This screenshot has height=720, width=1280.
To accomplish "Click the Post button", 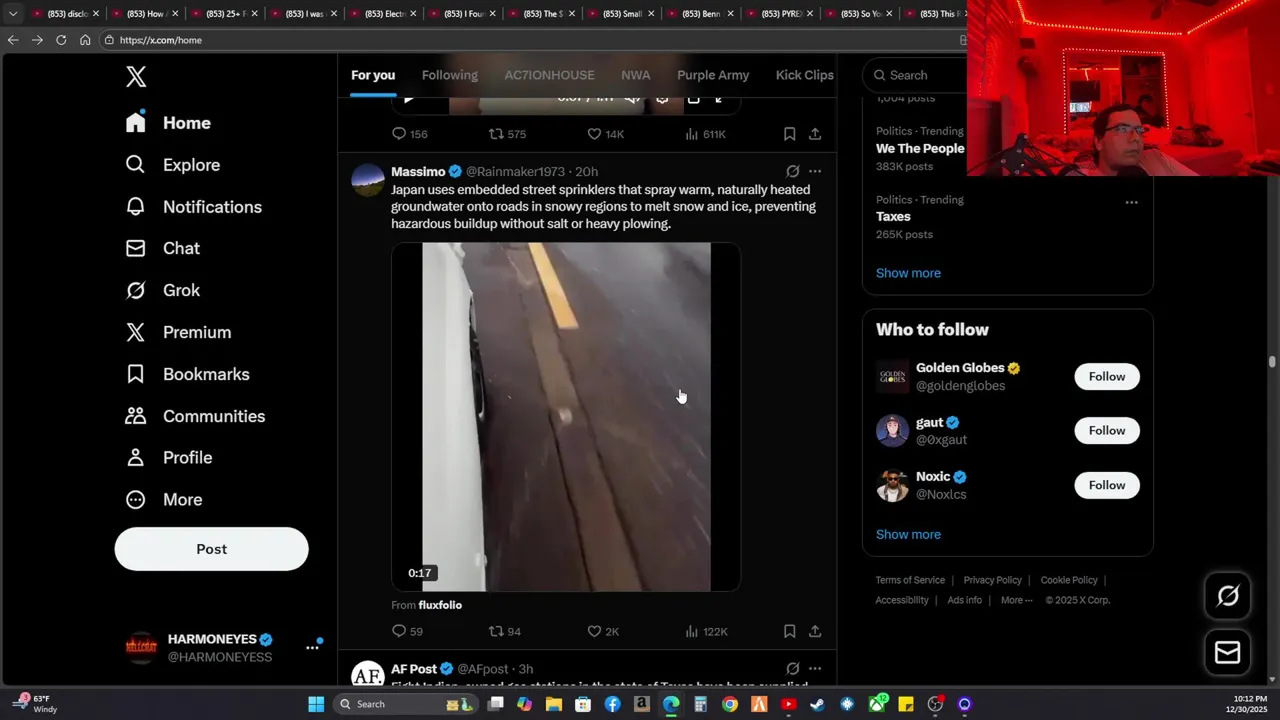I will tap(211, 549).
